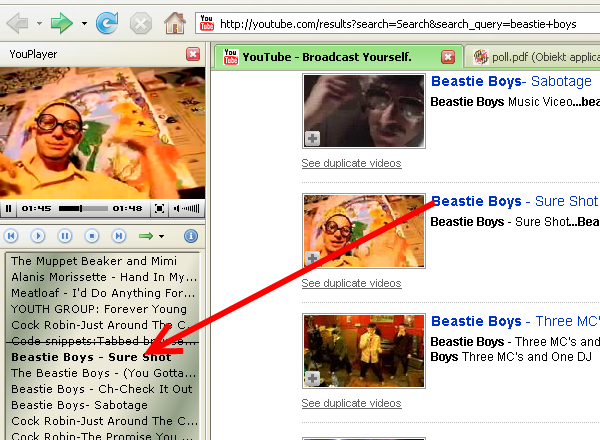Screen dimensions: 600x440
Task: Toggle pause with the round YouPlayer pause button
Action: 65,236
